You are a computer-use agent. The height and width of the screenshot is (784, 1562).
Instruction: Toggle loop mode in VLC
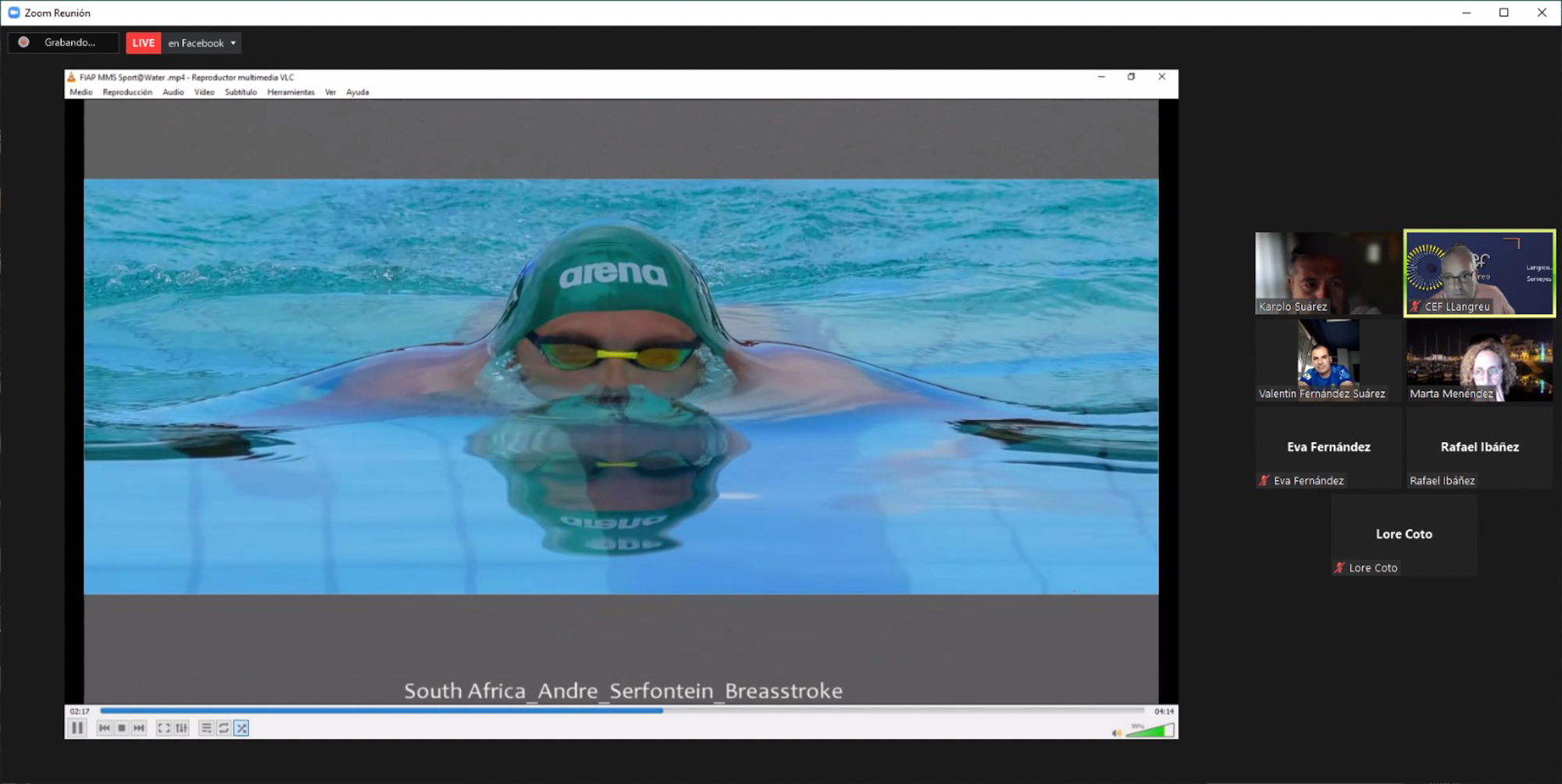(224, 728)
